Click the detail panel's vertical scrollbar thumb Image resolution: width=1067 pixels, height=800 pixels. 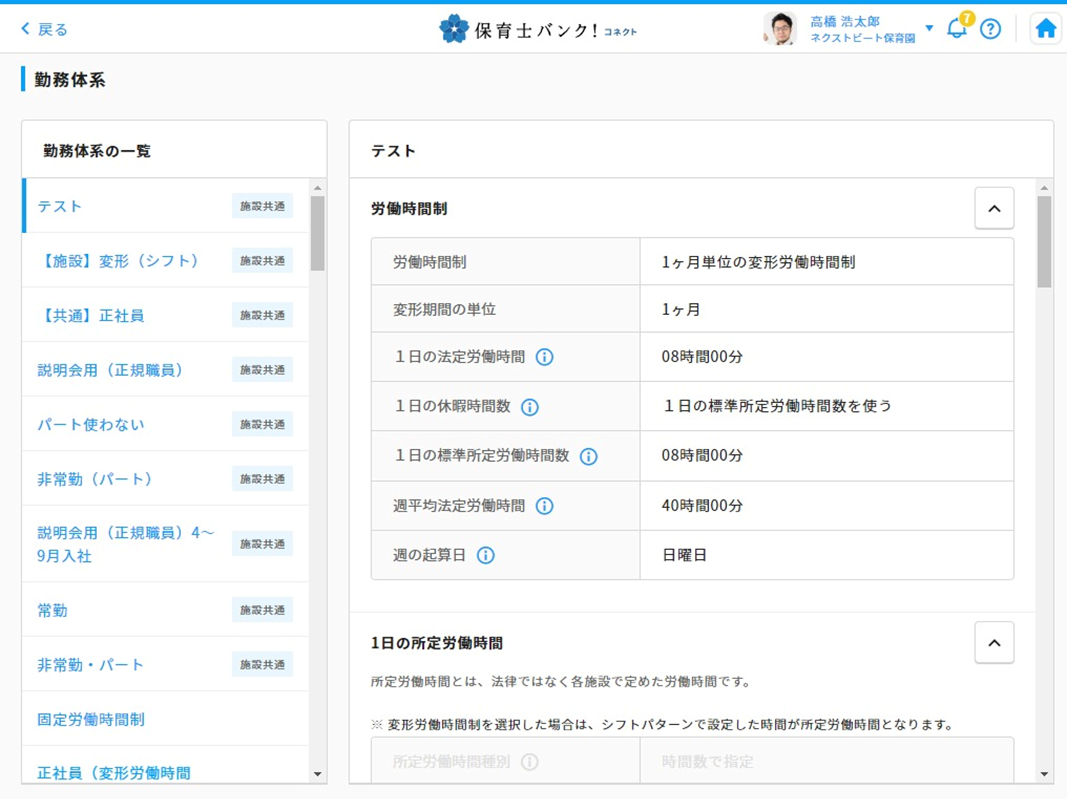tap(1044, 242)
